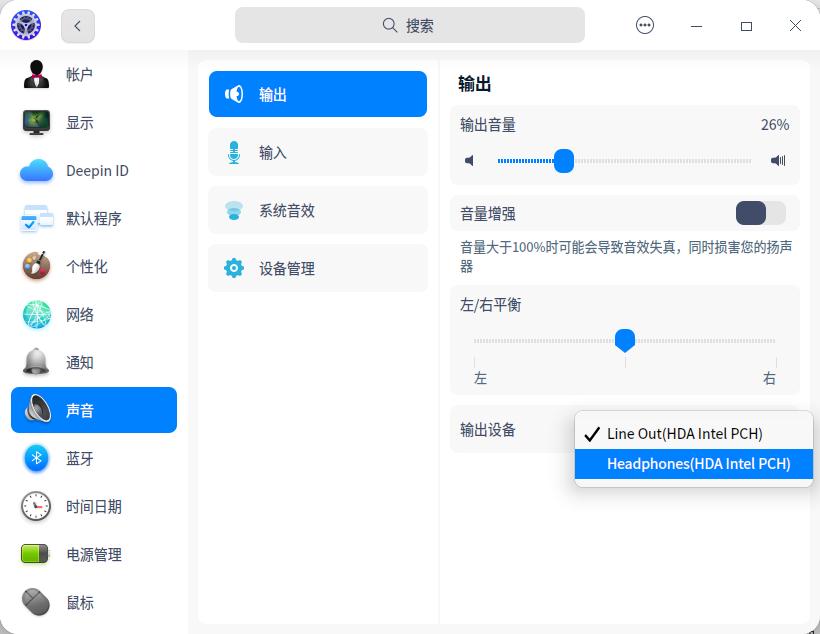
Task: Click the 电源管理 battery icon
Action: tap(34, 555)
